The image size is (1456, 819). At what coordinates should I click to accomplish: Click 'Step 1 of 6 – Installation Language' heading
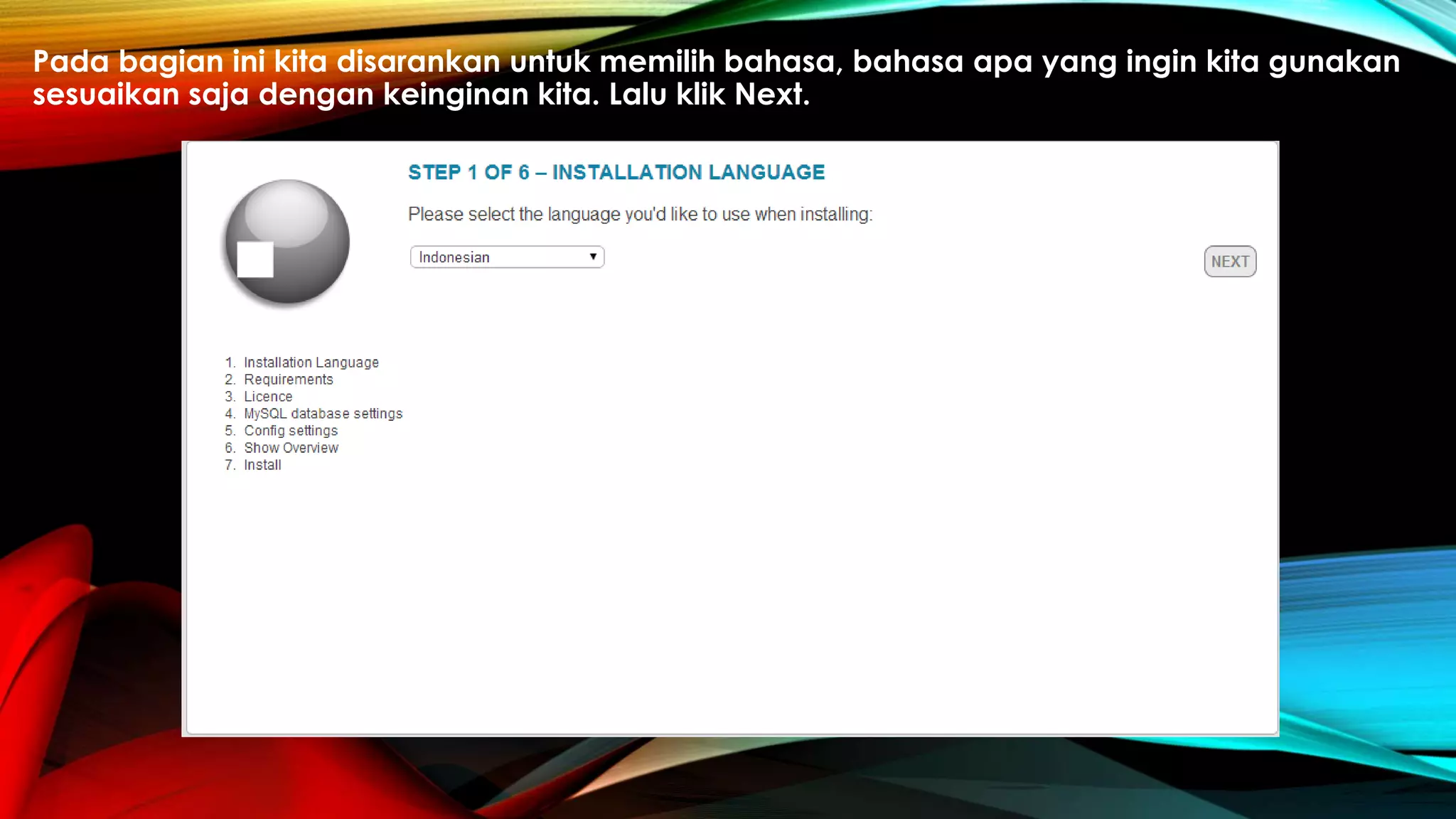click(x=616, y=172)
